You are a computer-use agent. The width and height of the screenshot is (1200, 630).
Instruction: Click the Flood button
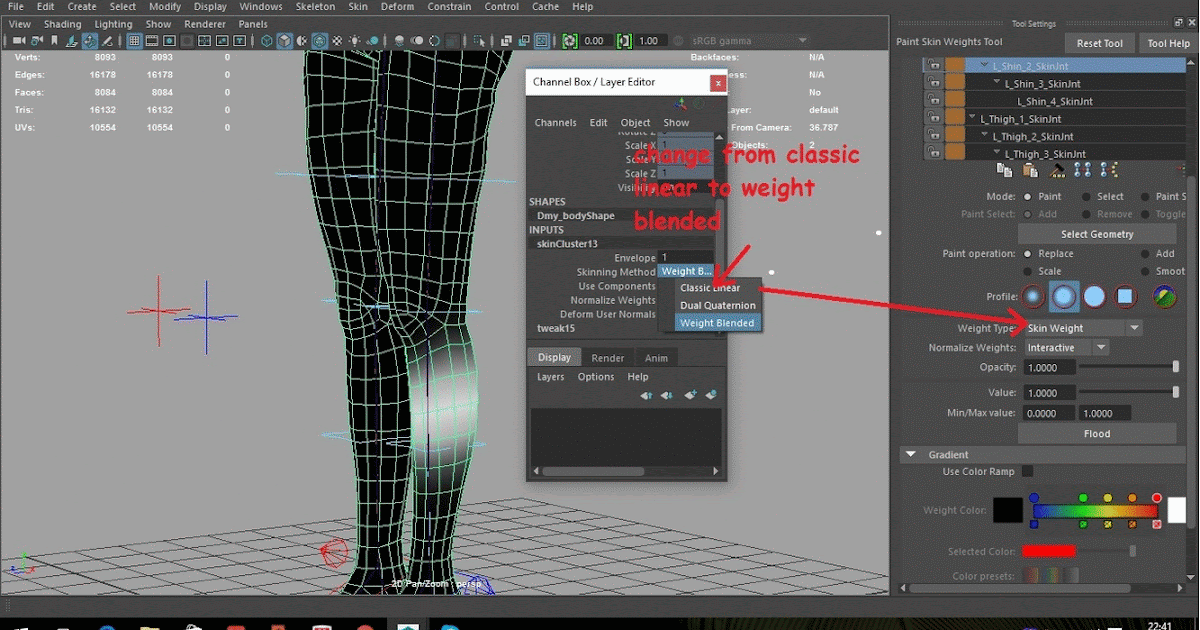1096,433
